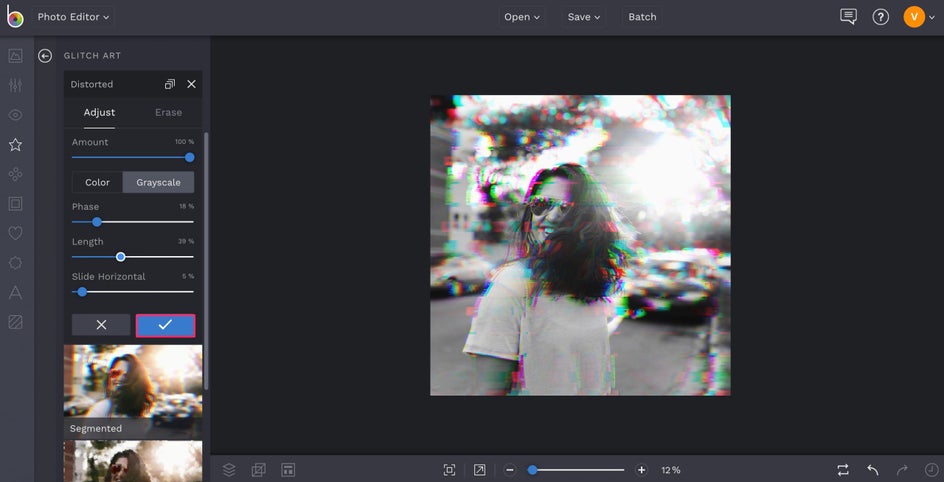944x482 pixels.
Task: Select the Color mode option
Action: pyautogui.click(x=97, y=182)
